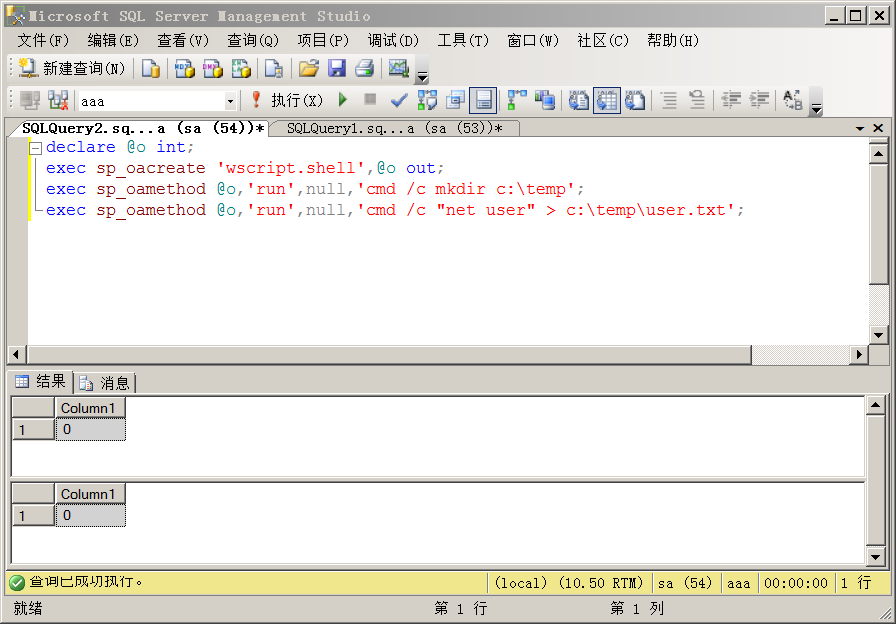The image size is (896, 624).
Task: Click the results pane scrollbar down arrow
Action: coord(876,557)
